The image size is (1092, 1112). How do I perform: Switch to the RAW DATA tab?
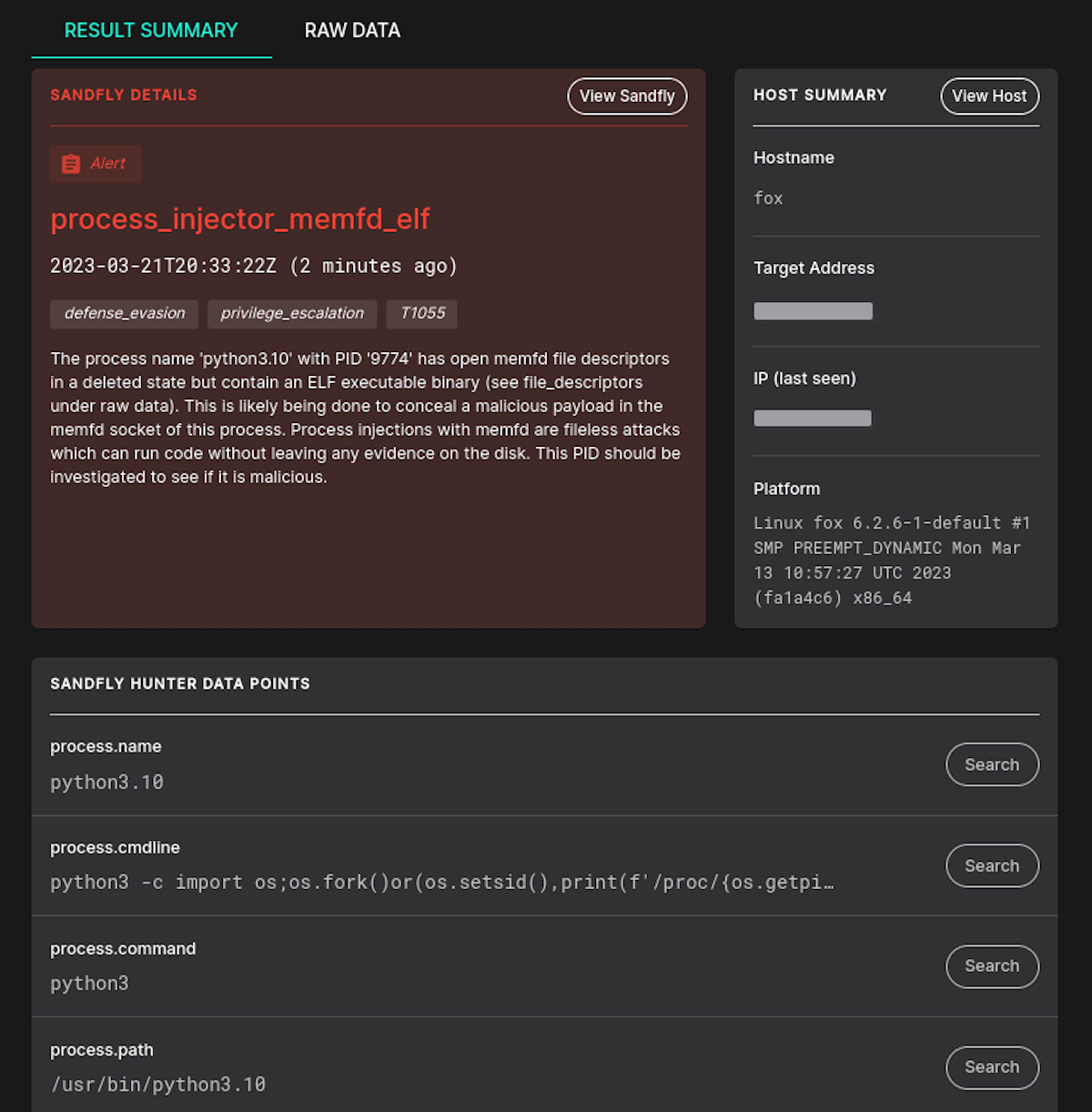(x=352, y=30)
